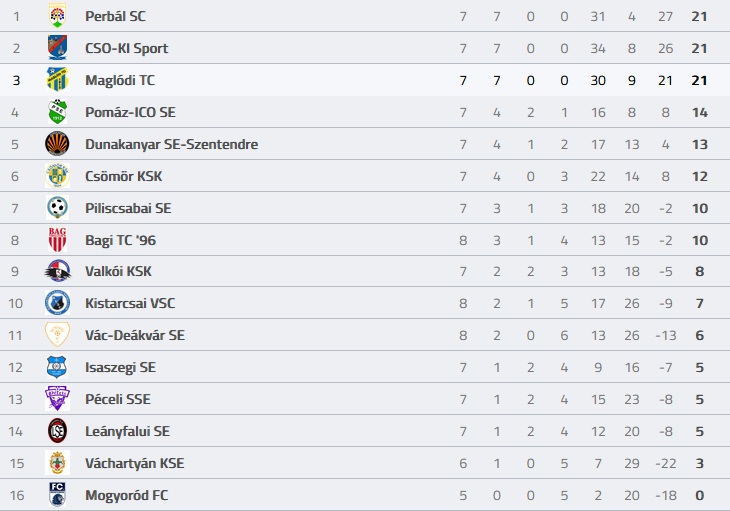This screenshot has width=730, height=511.
Task: Open the Maglódi TC crest icon
Action: coord(57,80)
